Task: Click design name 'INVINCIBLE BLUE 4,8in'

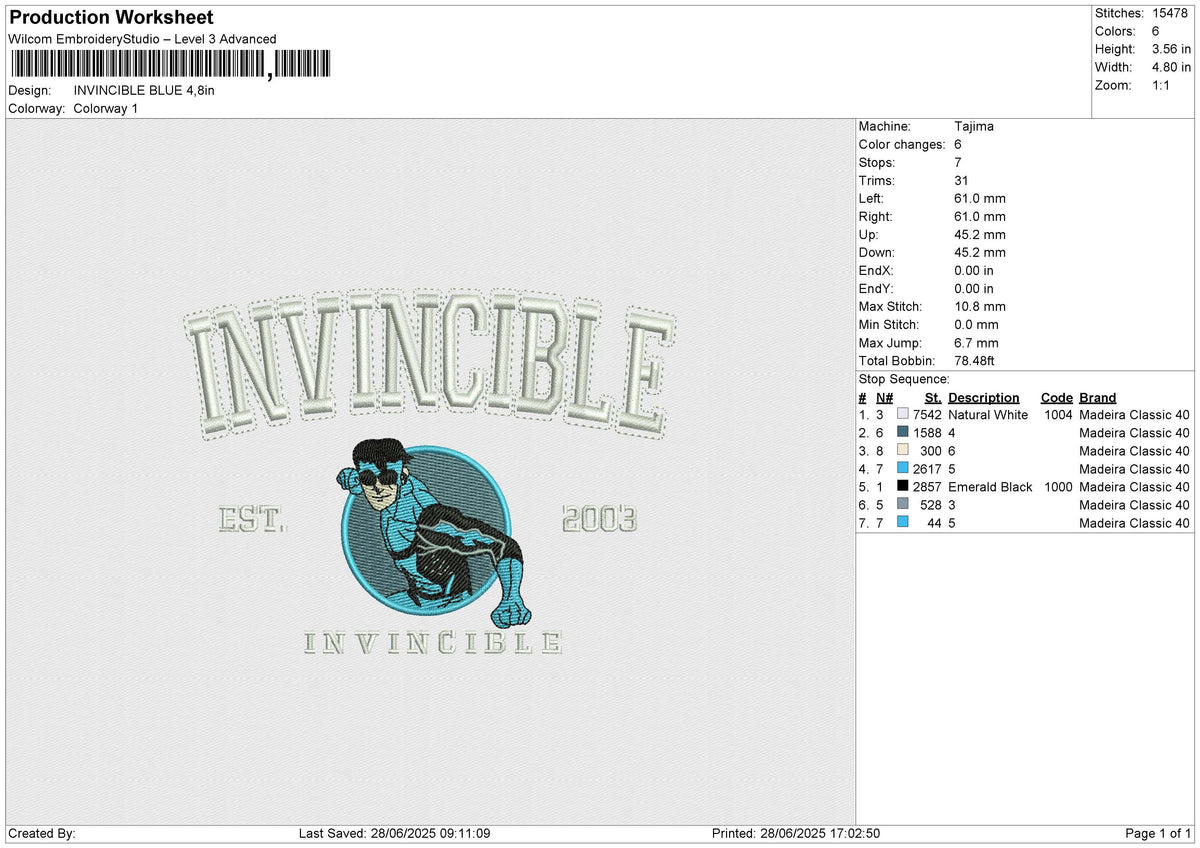Action: (x=144, y=90)
